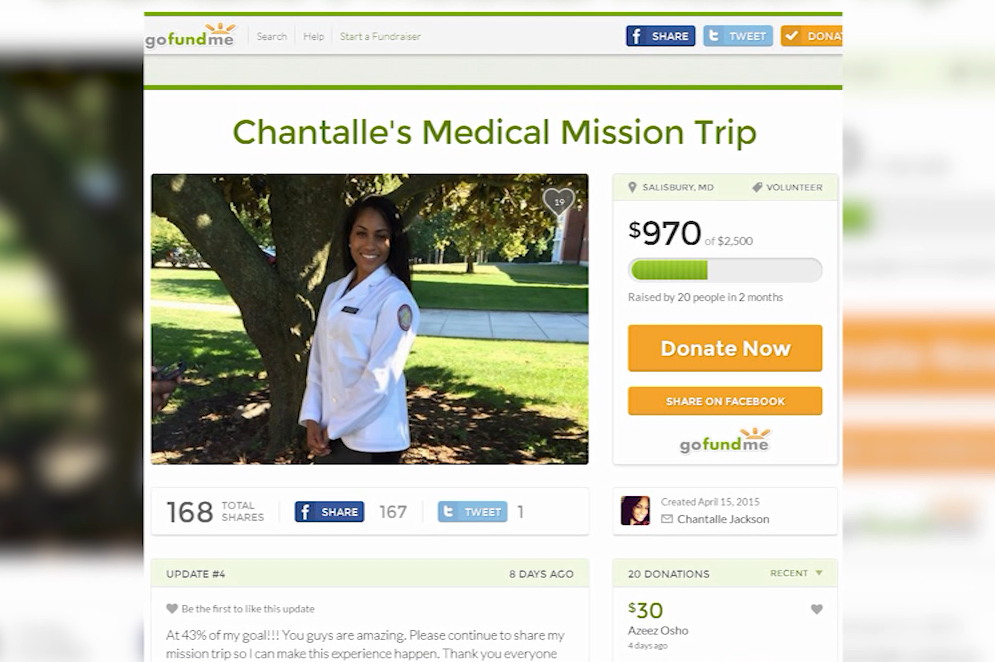Viewport: 995px width, 662px height.
Task: Click the Donate Now button
Action: point(725,348)
